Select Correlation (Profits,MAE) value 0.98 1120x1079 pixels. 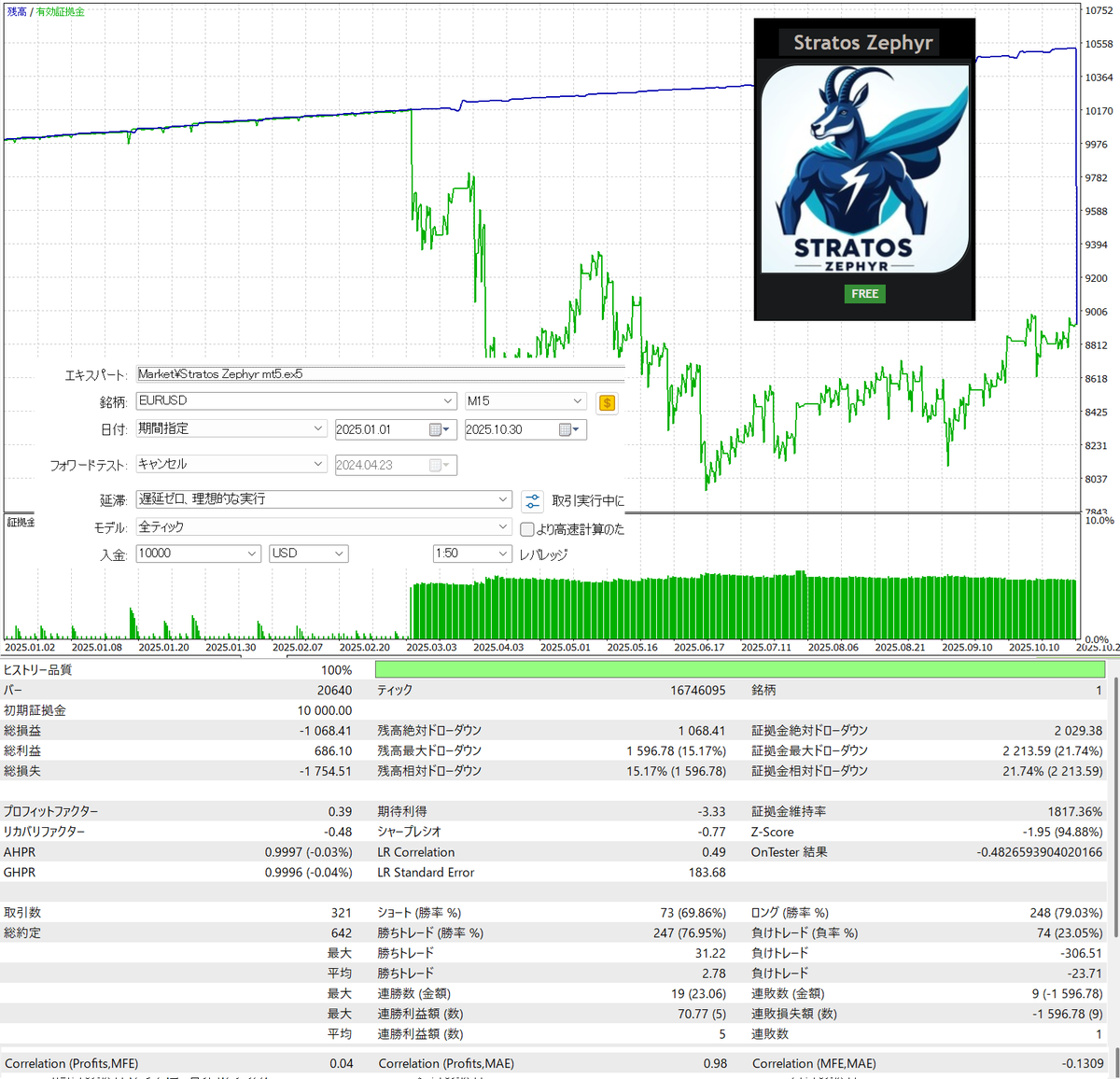(x=715, y=1064)
